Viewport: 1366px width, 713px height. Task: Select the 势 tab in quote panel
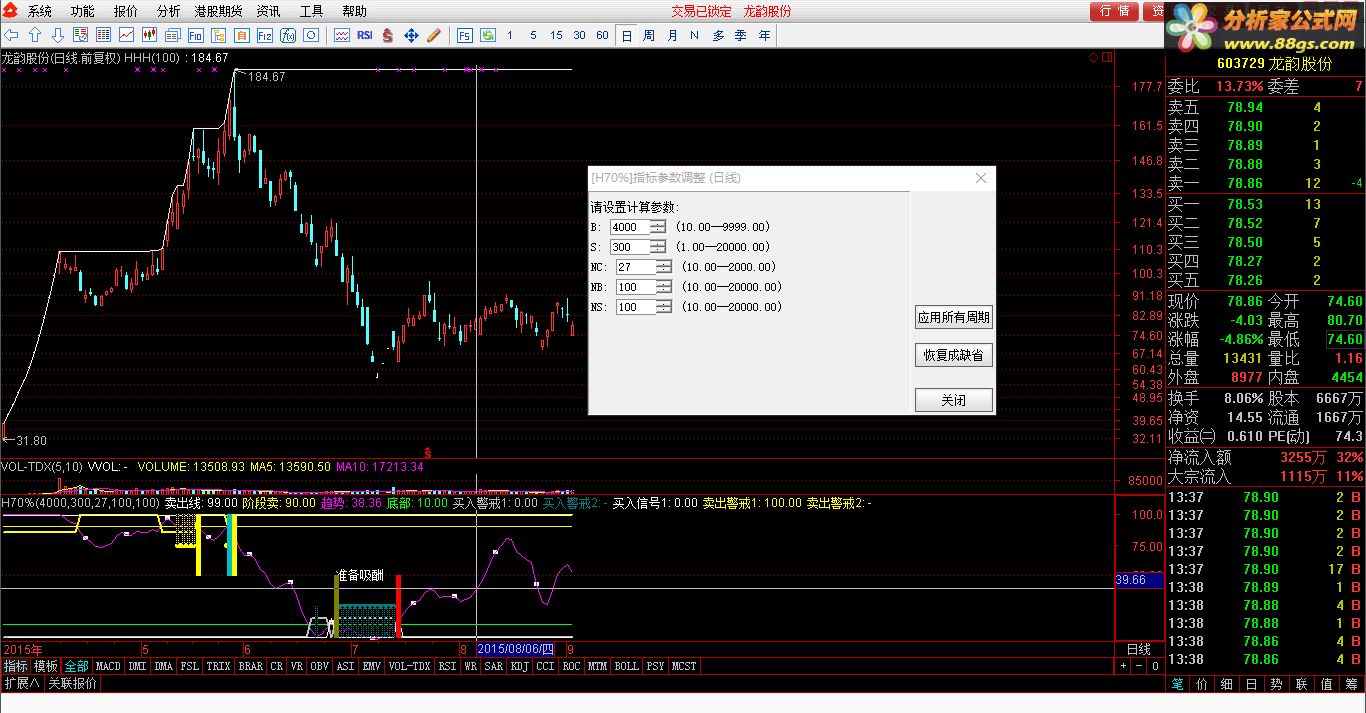coord(1276,684)
